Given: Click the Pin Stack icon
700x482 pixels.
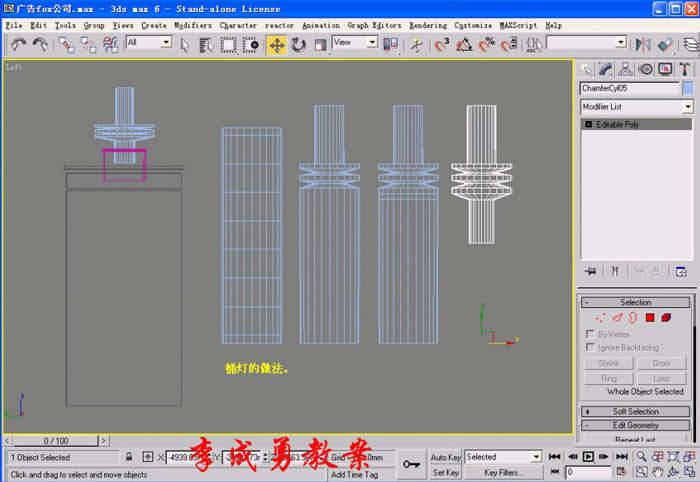Looking at the screenshot, I should point(591,271).
